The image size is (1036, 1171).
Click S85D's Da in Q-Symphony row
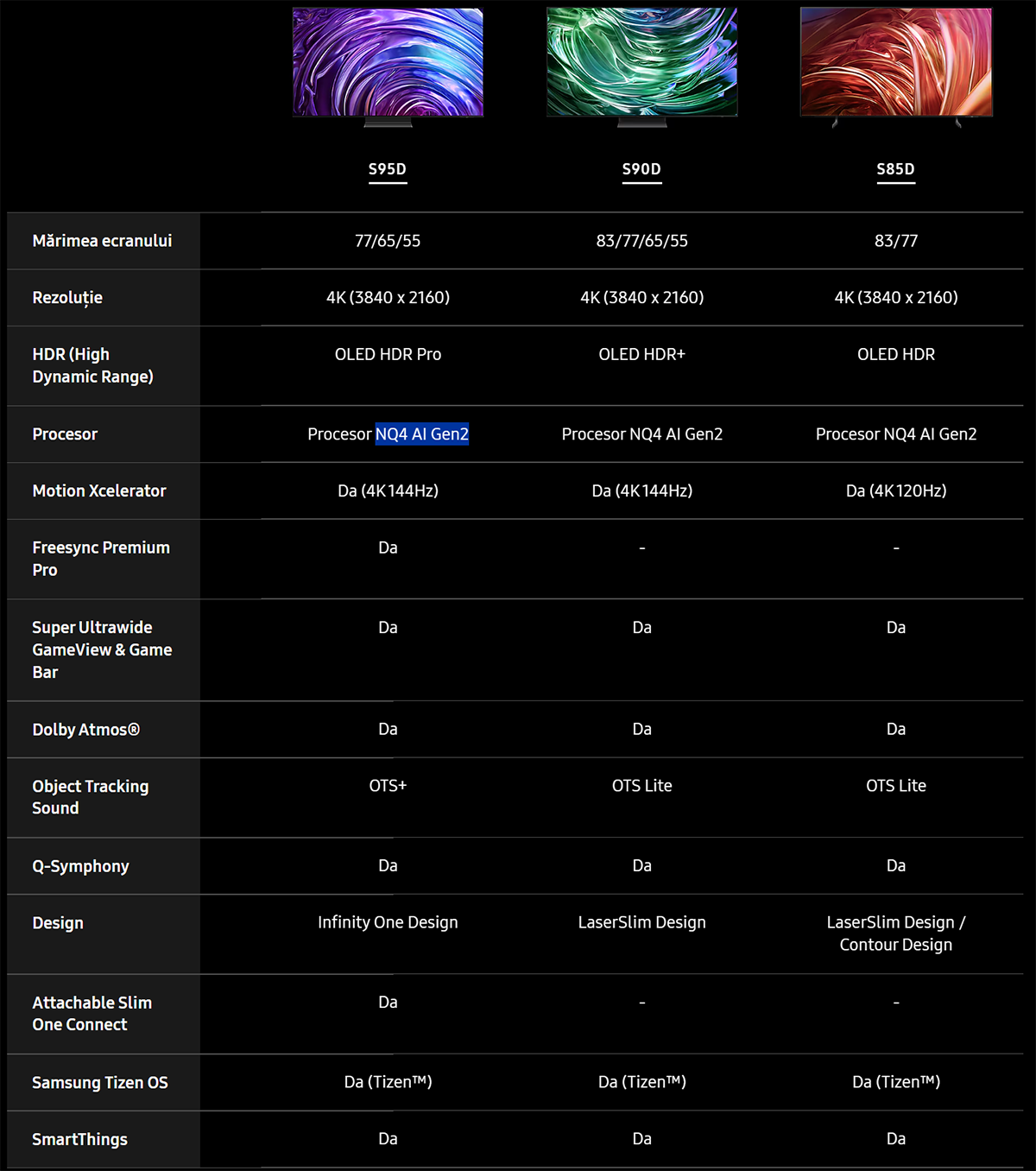pyautogui.click(x=896, y=866)
